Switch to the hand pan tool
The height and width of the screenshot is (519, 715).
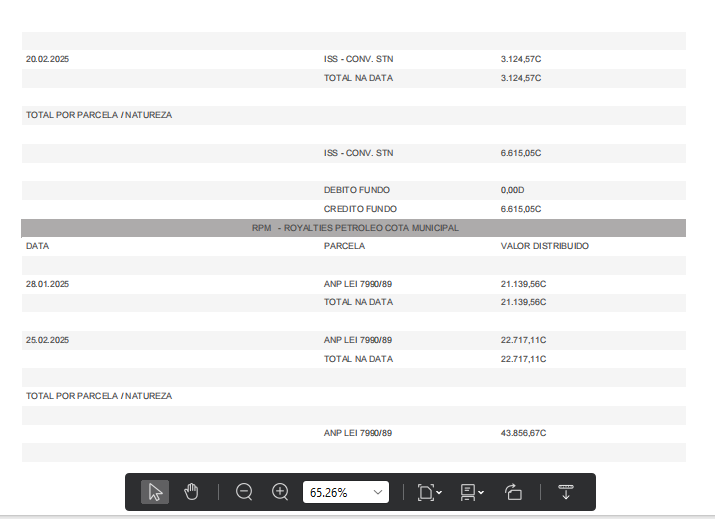[x=191, y=492]
